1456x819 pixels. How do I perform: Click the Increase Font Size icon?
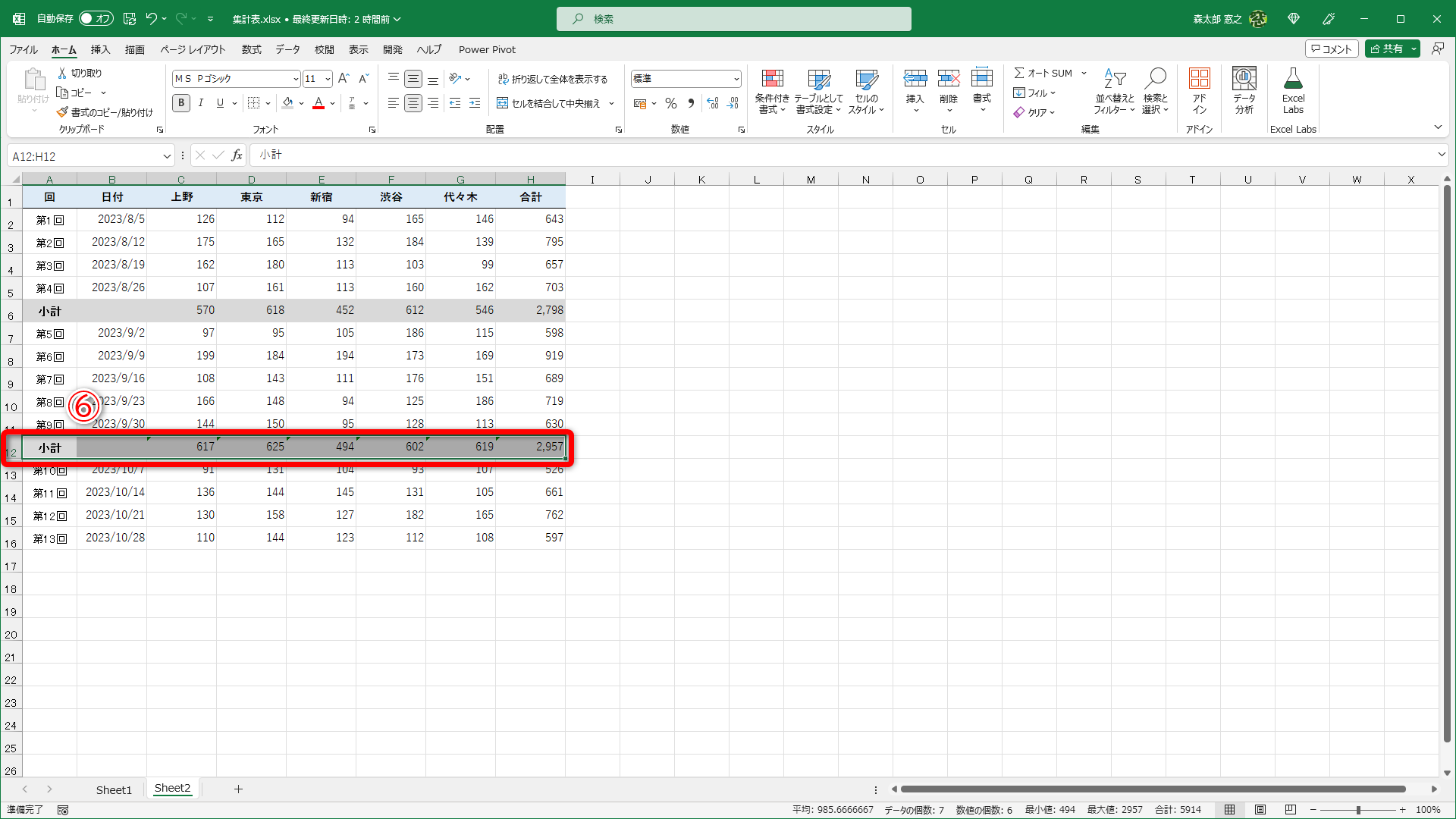(344, 78)
